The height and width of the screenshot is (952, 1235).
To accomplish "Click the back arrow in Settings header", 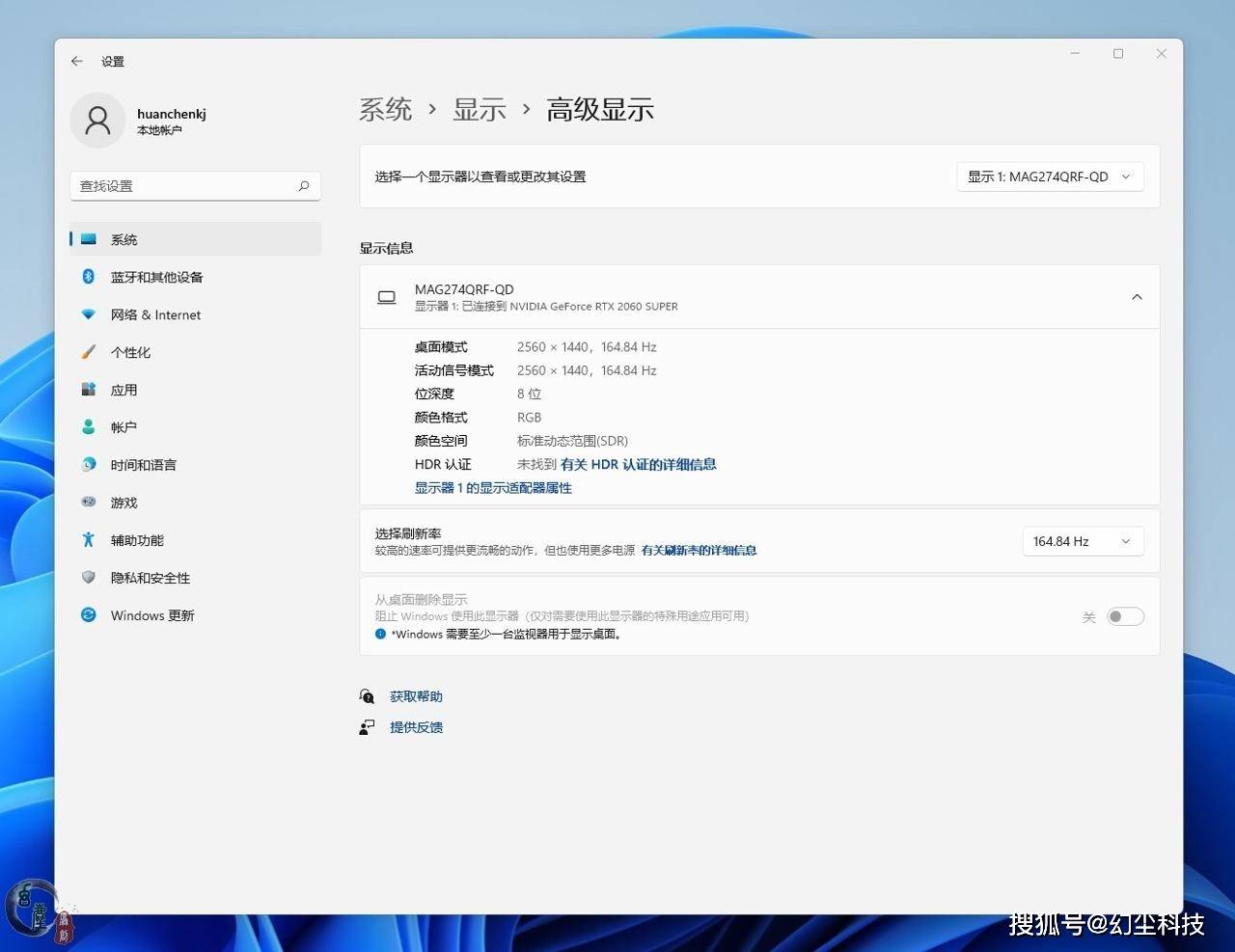I will tap(76, 61).
